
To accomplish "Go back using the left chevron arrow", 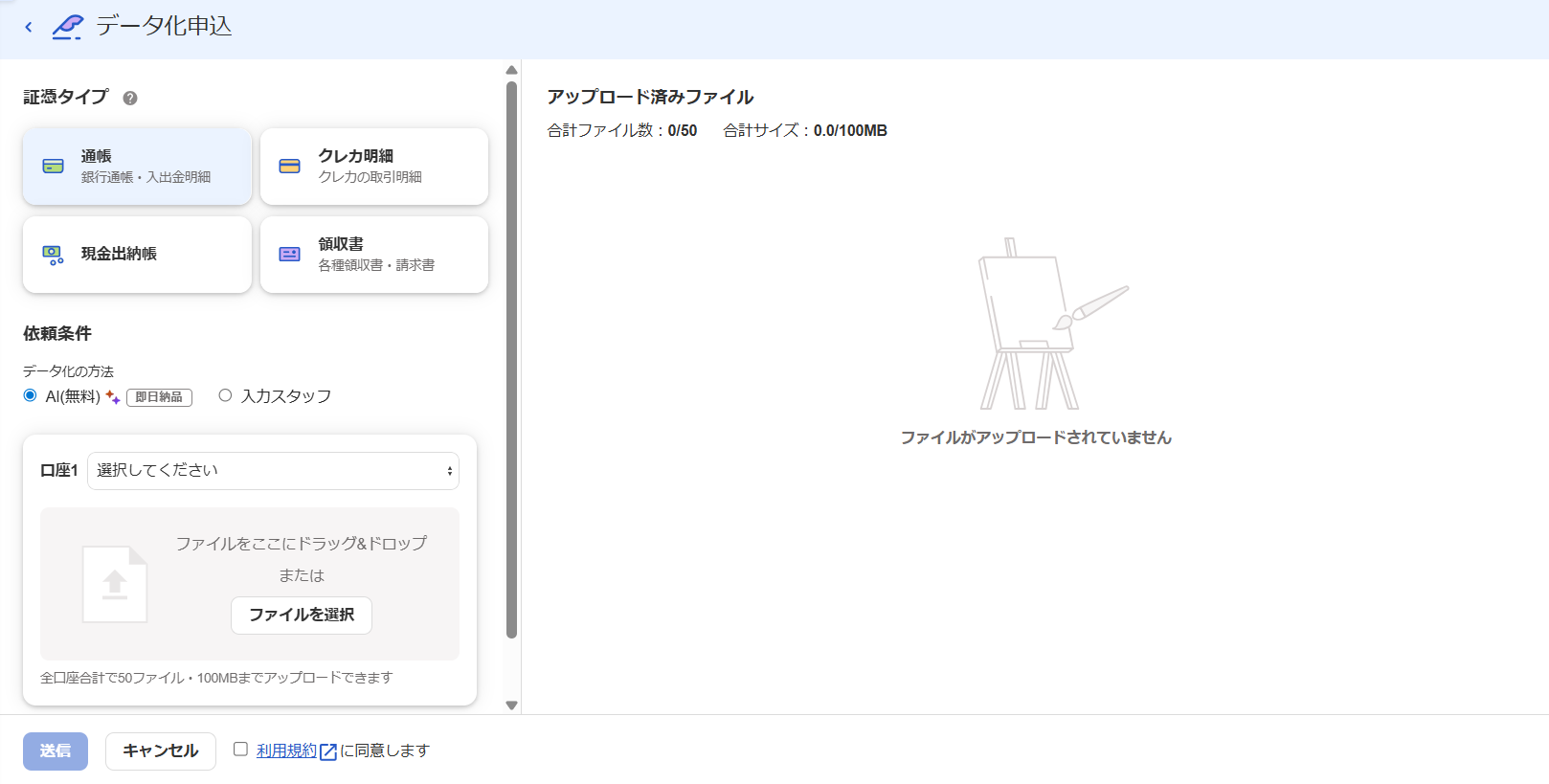I will (29, 27).
